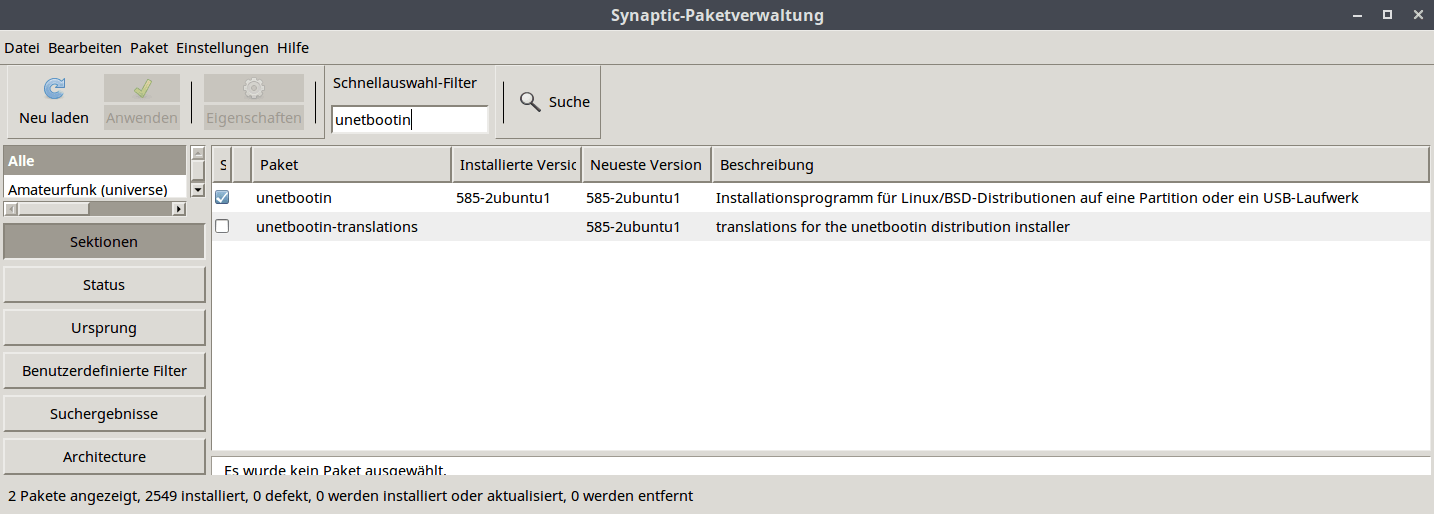1434x514 pixels.
Task: Click the horizontal scrollbar left arrow
Action: 11,209
